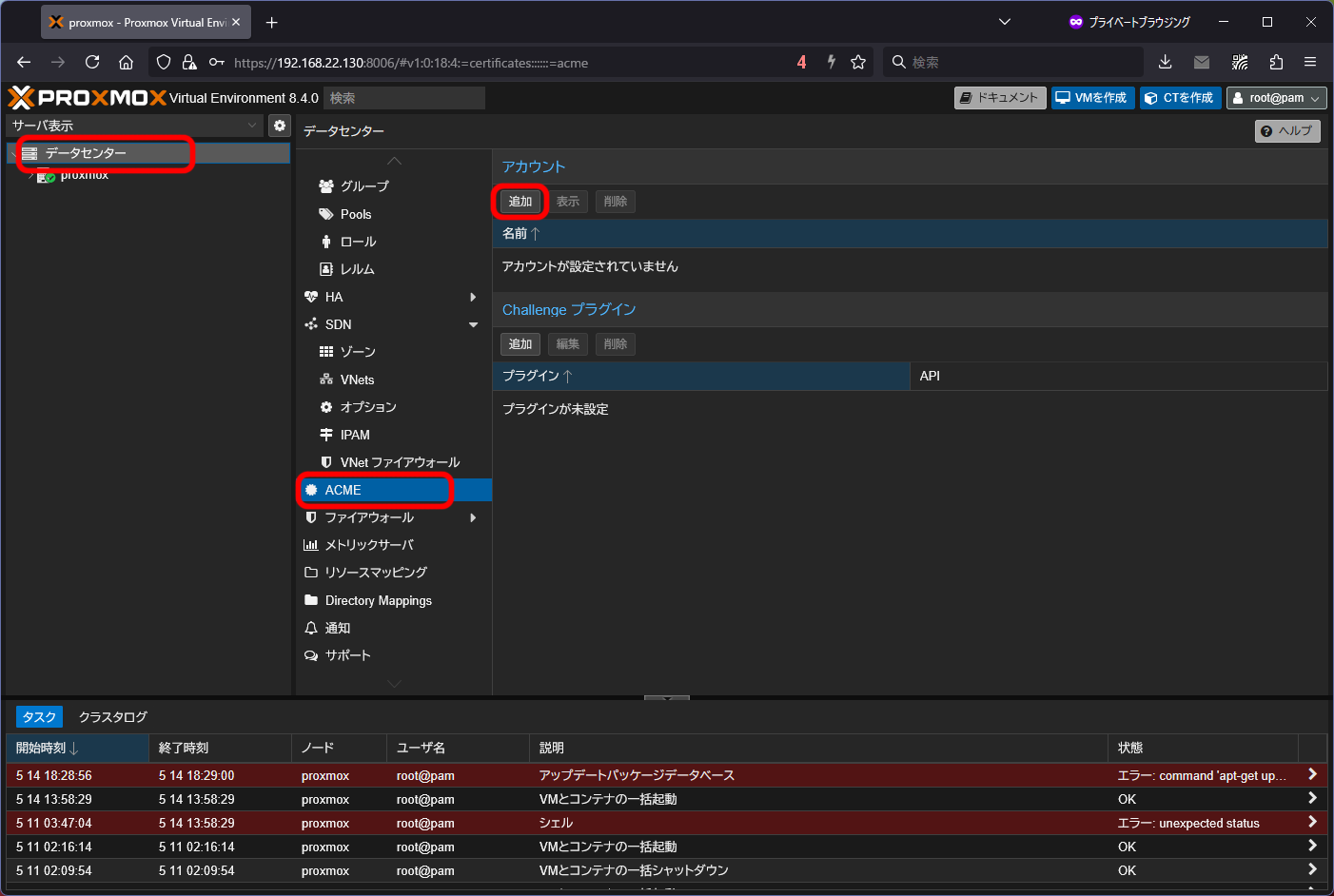Sort tasks by 開始時刻 column
Viewport: 1334px width, 896px height.
pyautogui.click(x=77, y=748)
